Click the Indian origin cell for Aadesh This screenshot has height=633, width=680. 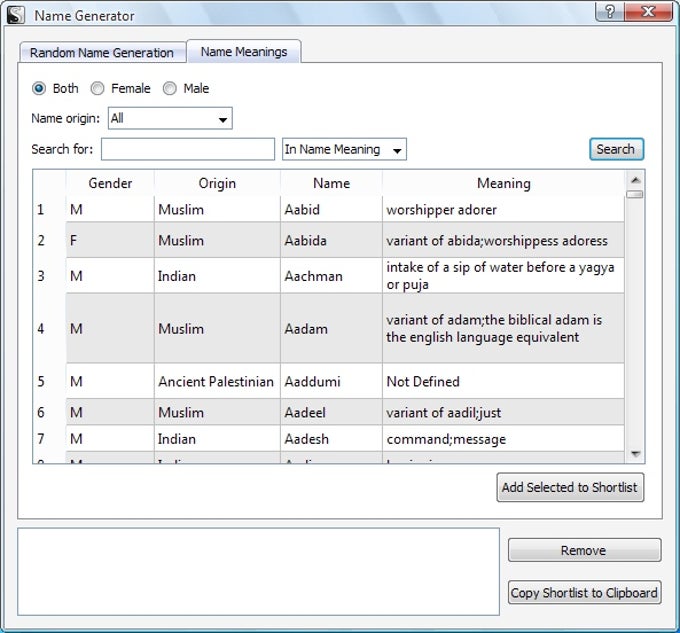(x=217, y=439)
